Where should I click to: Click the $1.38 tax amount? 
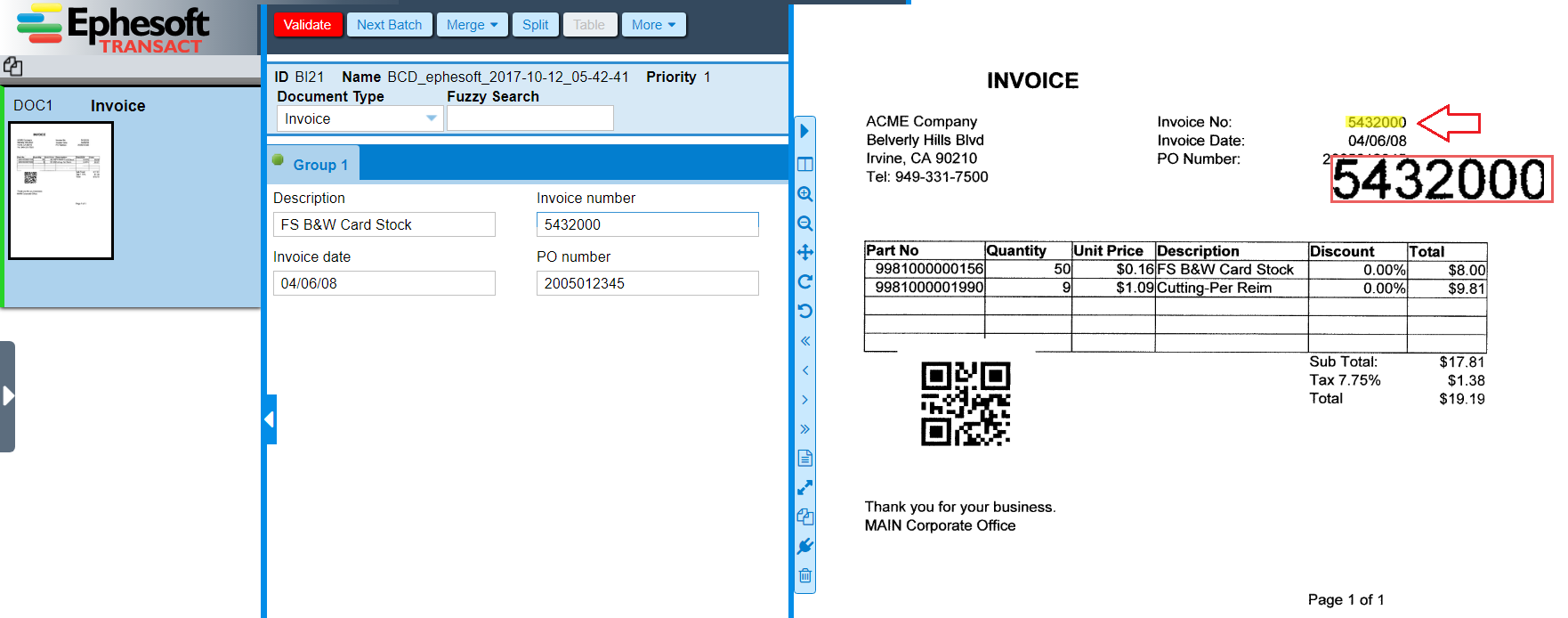click(1466, 380)
